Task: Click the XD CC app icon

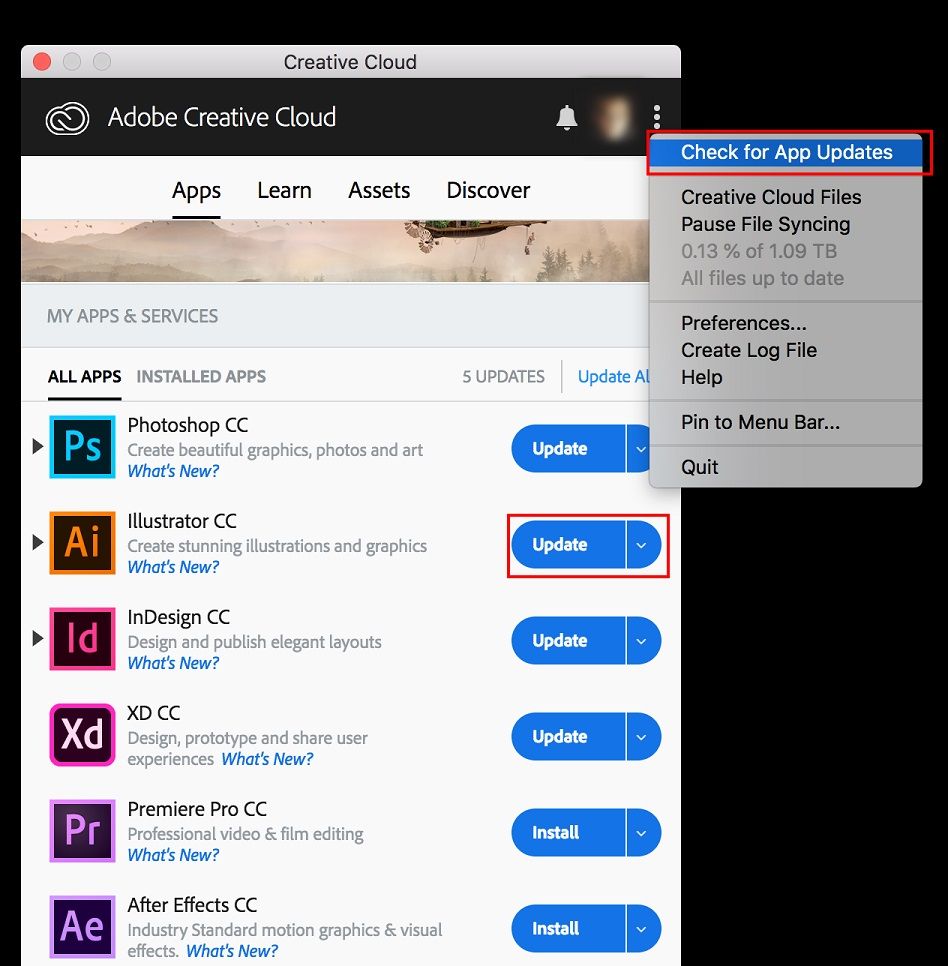Action: click(82, 736)
